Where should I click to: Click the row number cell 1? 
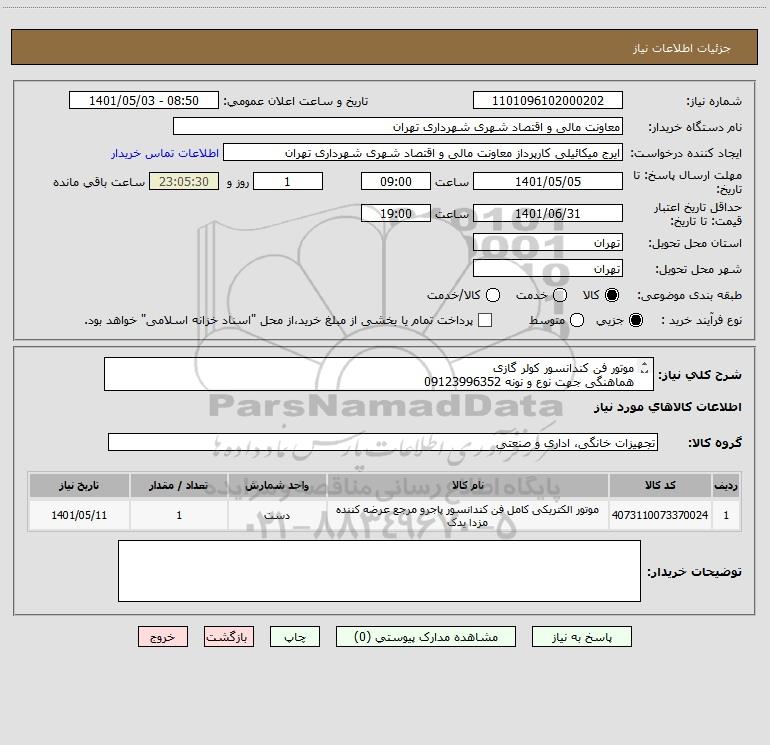[x=726, y=515]
